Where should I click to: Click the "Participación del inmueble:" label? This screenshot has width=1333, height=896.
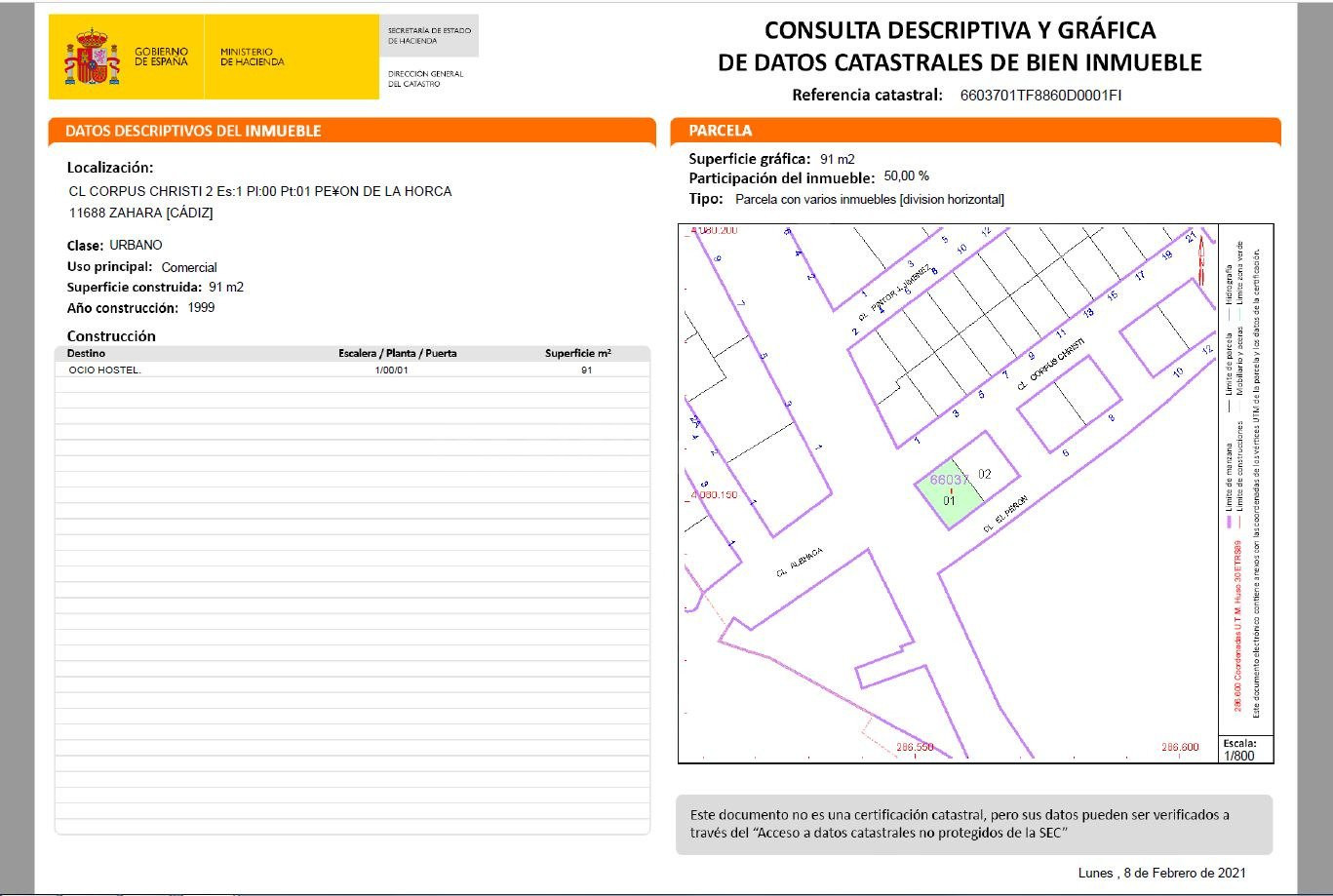pyautogui.click(x=783, y=178)
